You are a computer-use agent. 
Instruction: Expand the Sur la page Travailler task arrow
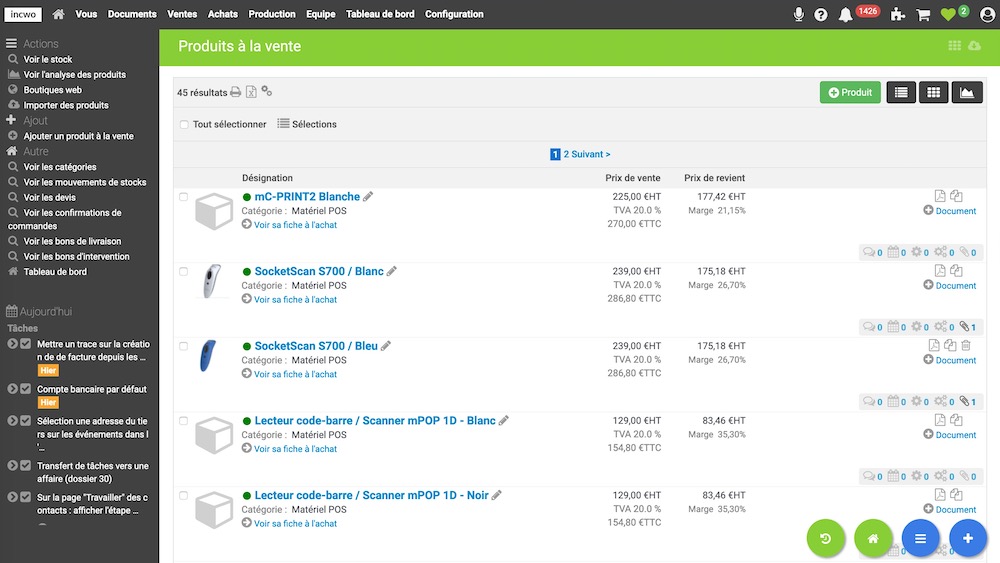[12, 497]
